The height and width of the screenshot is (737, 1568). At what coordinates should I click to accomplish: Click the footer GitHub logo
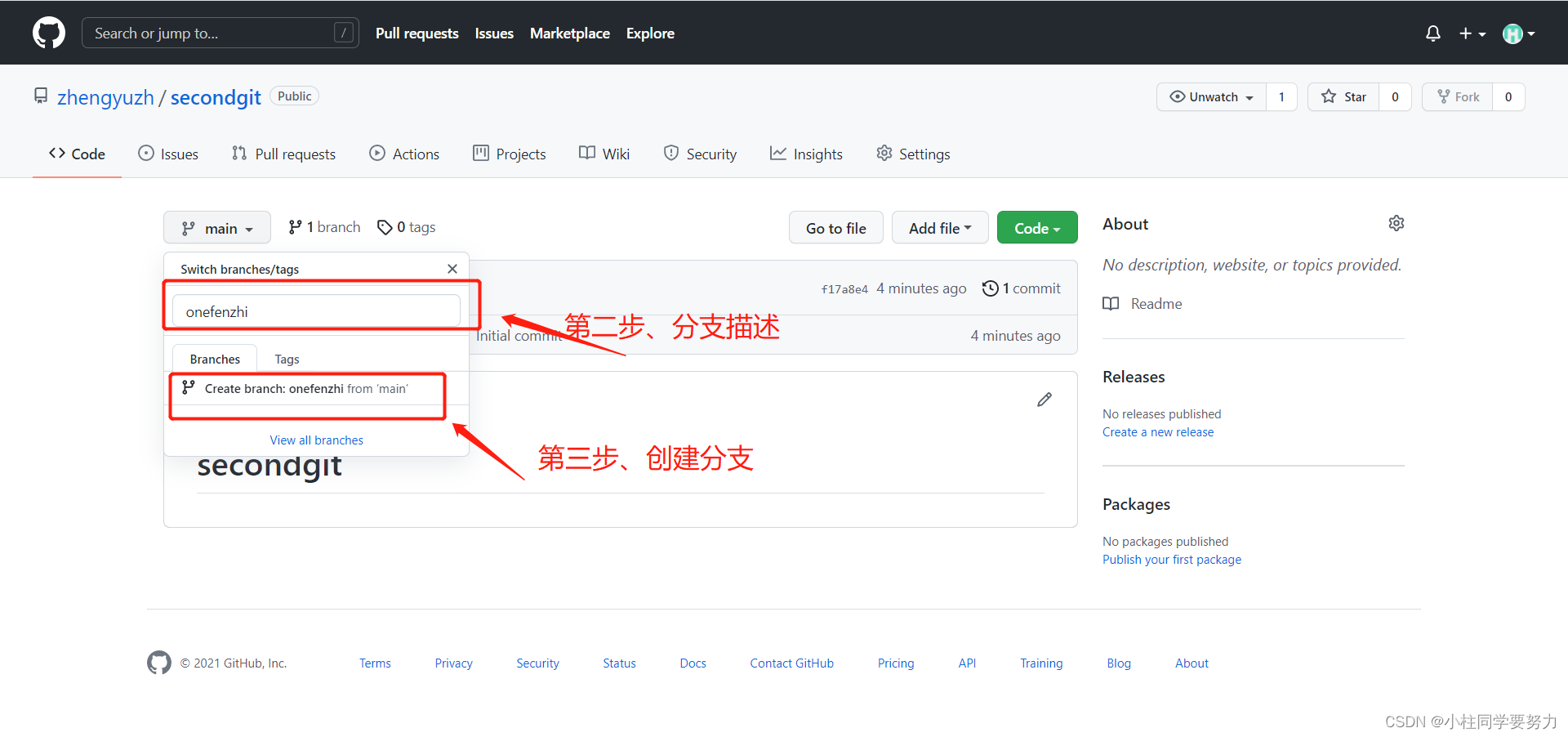(159, 663)
